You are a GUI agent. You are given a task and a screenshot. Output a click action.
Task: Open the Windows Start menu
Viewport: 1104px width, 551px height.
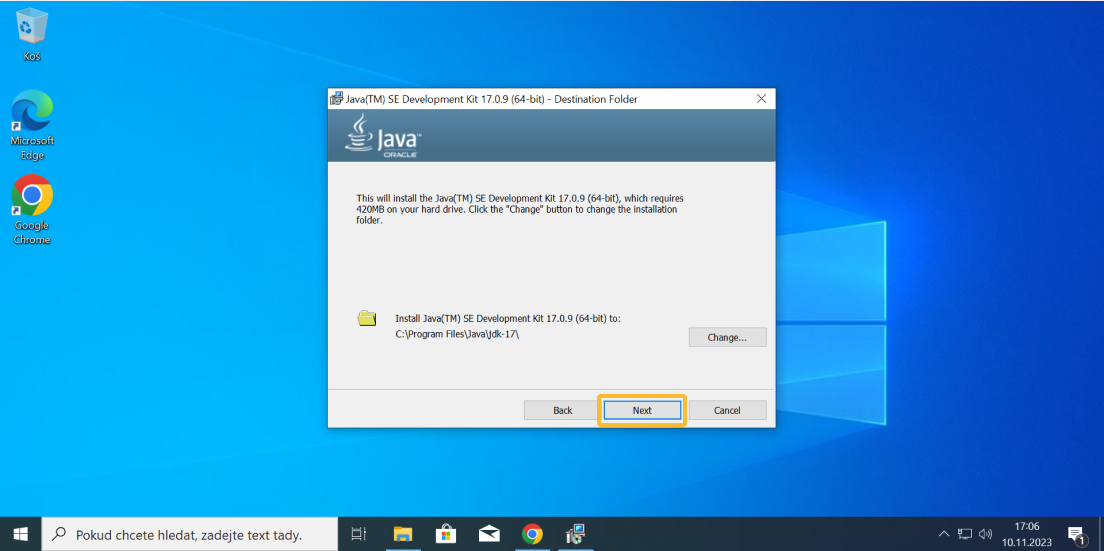[x=20, y=534]
